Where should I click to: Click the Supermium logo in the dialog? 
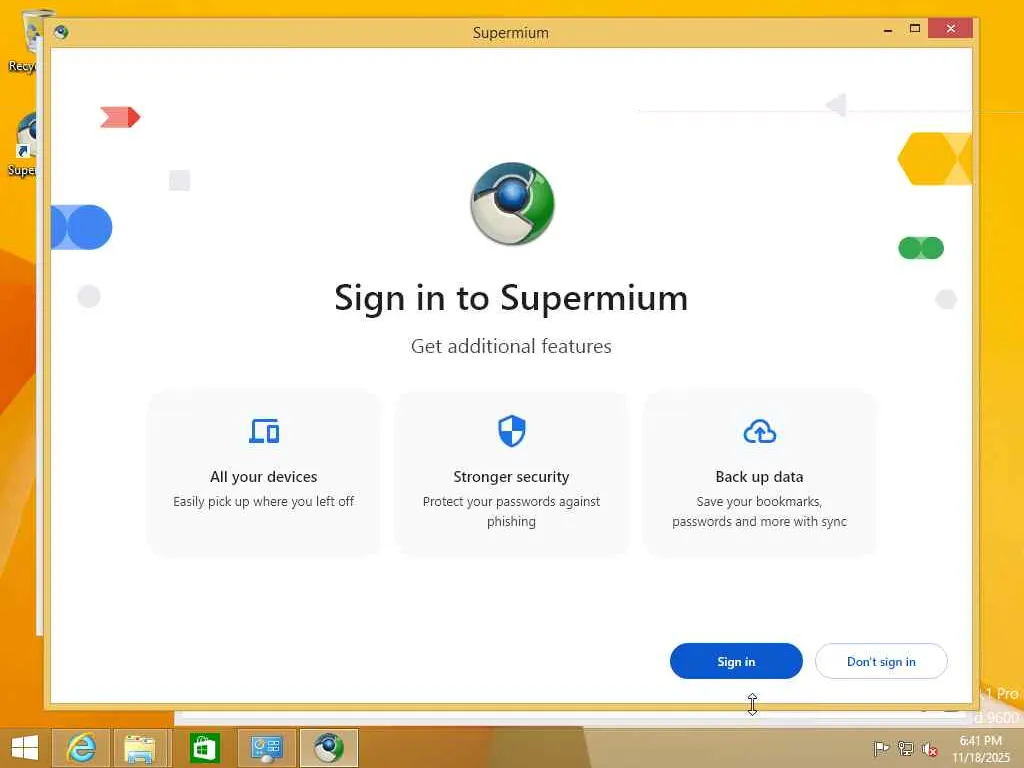pyautogui.click(x=512, y=203)
